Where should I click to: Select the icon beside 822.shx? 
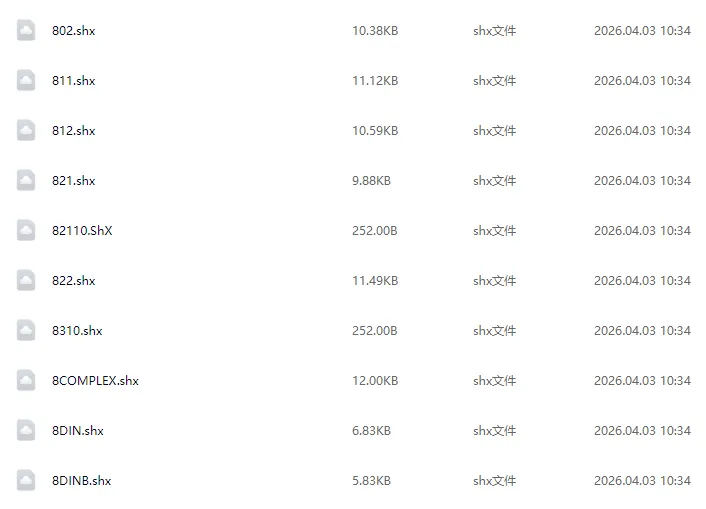tap(26, 280)
